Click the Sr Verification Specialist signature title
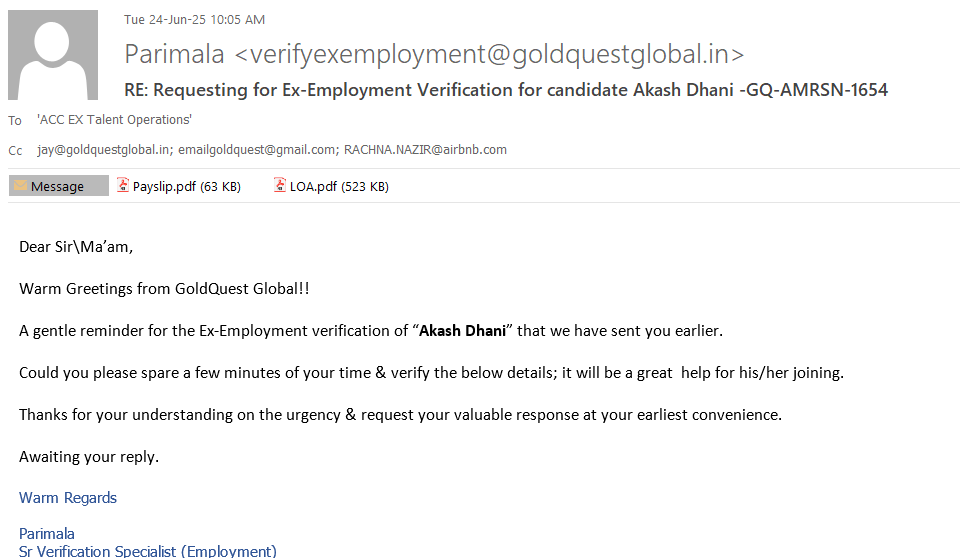Screen dimensions: 960x558 click(x=148, y=551)
